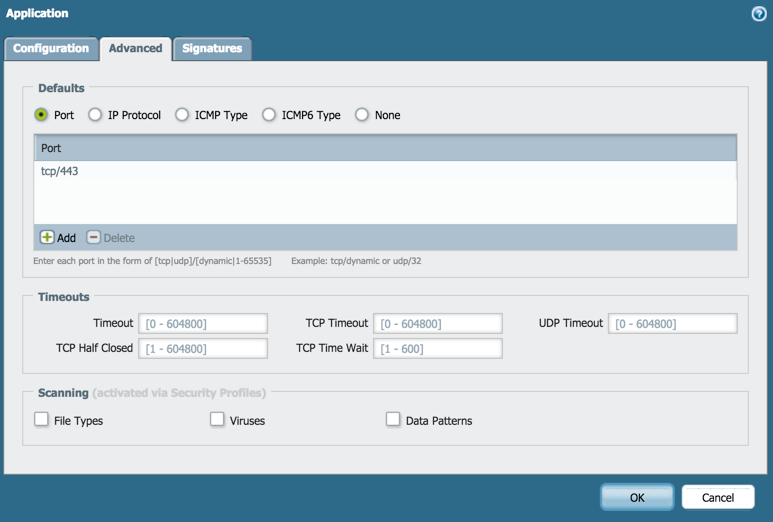The height and width of the screenshot is (522, 773).
Task: Check the Data Patterns checkbox
Action: tap(393, 420)
